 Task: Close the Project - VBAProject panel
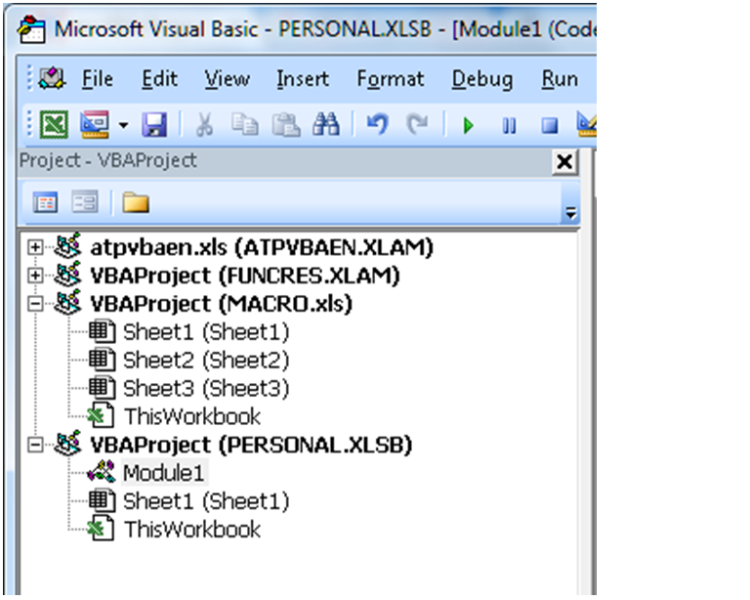pos(565,162)
